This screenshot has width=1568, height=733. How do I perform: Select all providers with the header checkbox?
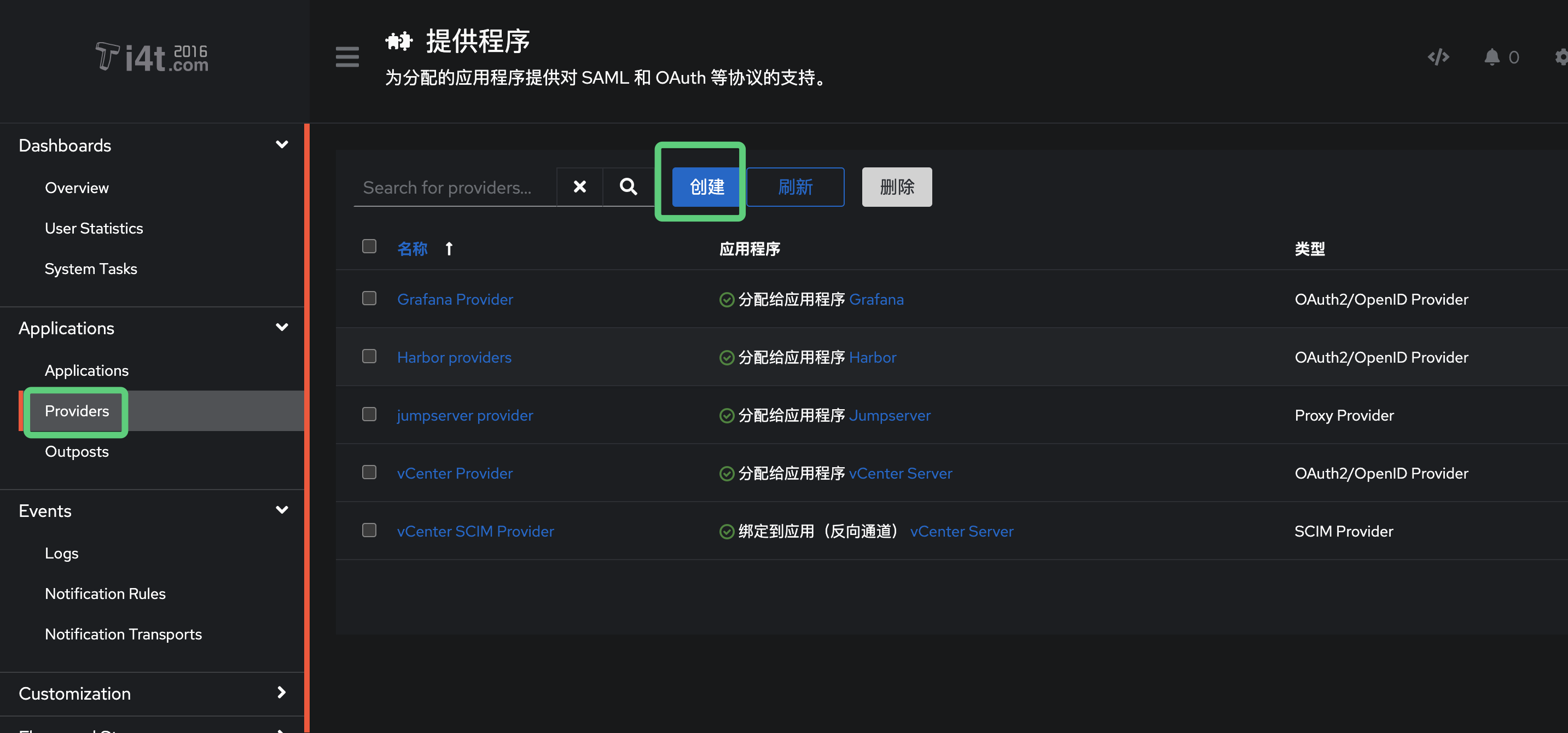[x=369, y=247]
